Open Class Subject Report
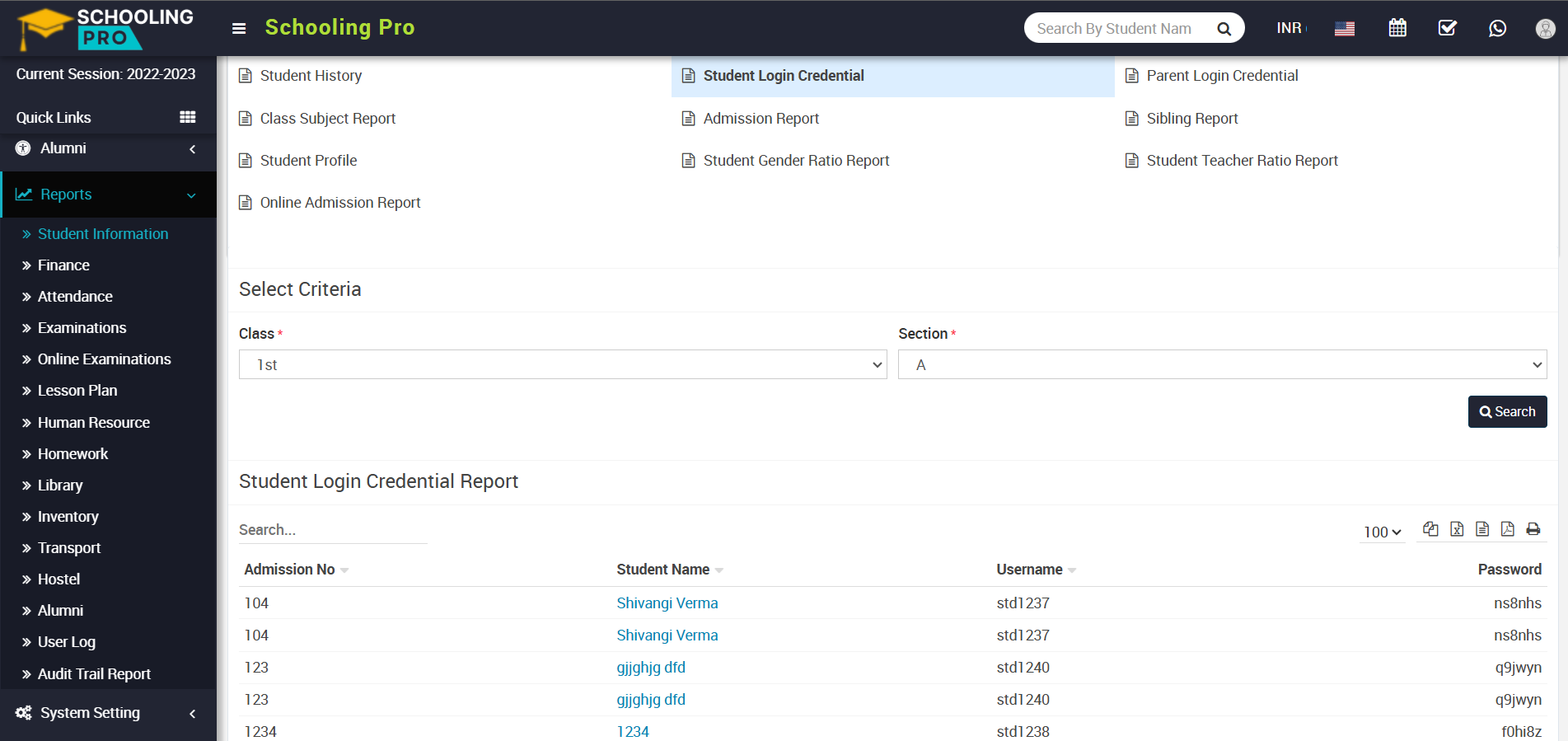 (328, 119)
